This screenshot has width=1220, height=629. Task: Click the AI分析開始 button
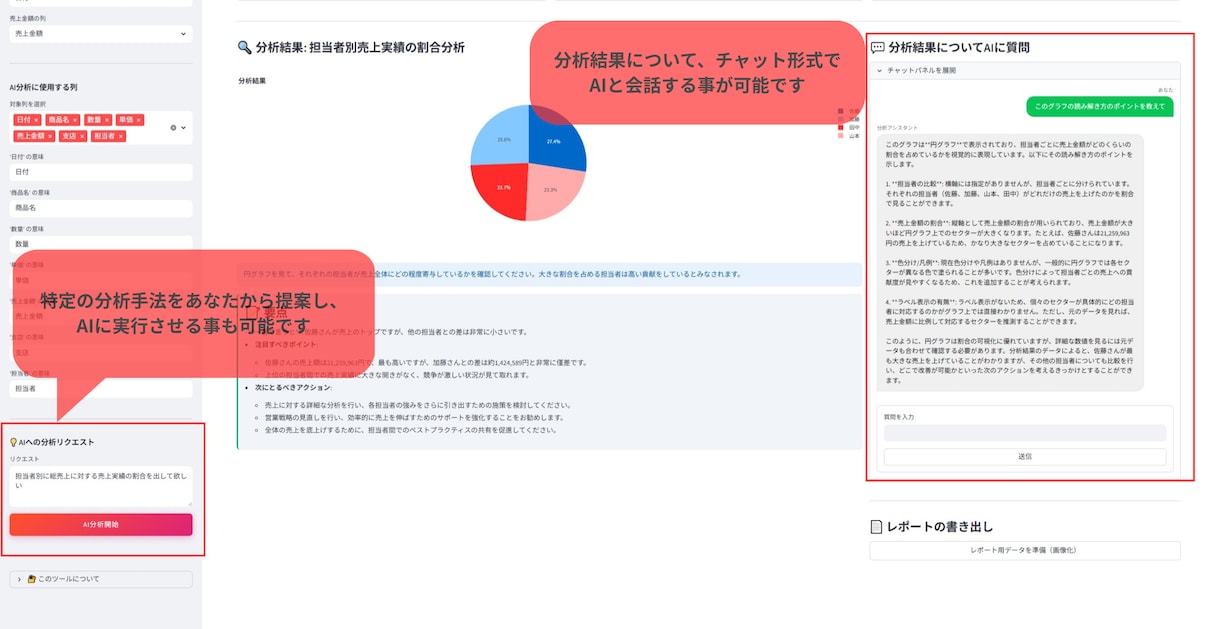101,525
